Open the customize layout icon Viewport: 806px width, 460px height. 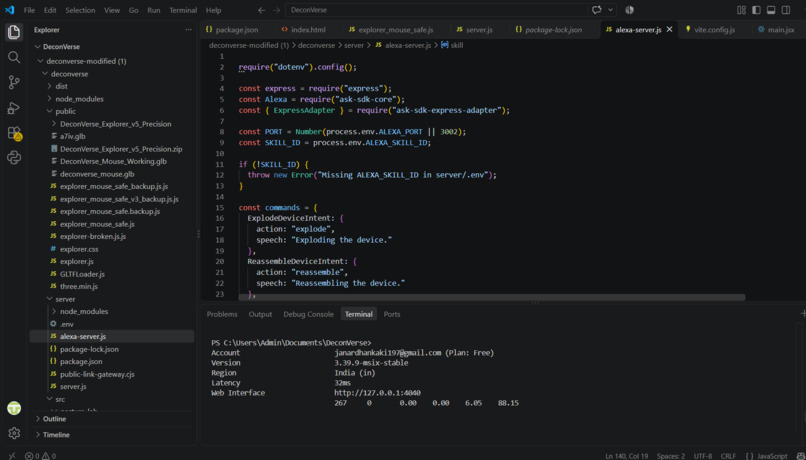pos(741,10)
